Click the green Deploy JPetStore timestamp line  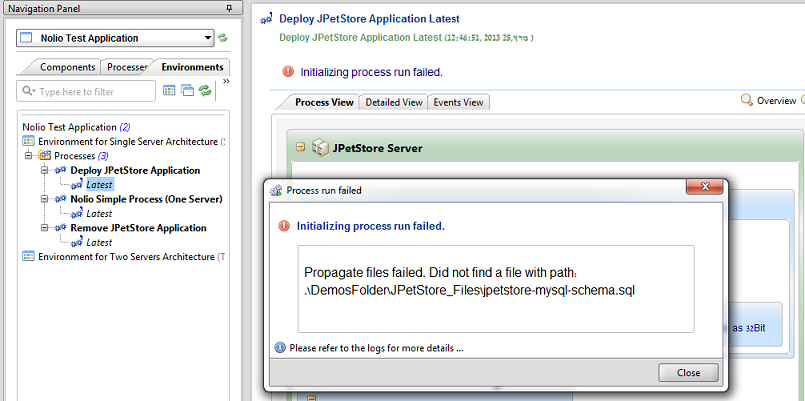tap(406, 38)
